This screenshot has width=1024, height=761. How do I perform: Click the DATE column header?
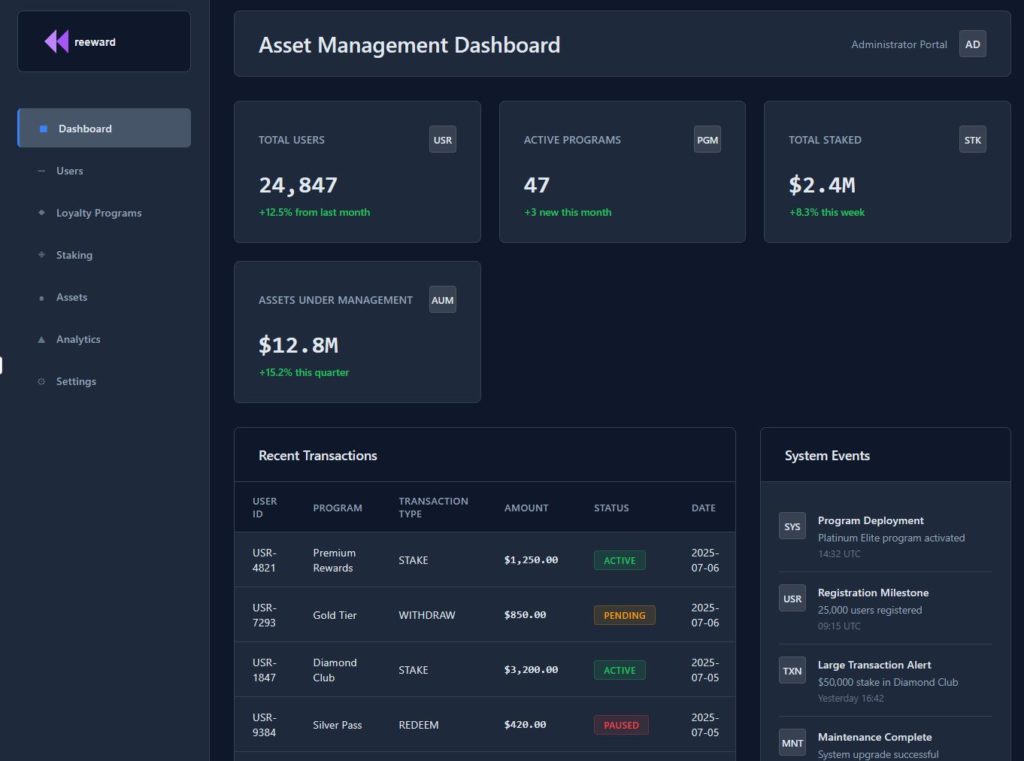point(703,508)
